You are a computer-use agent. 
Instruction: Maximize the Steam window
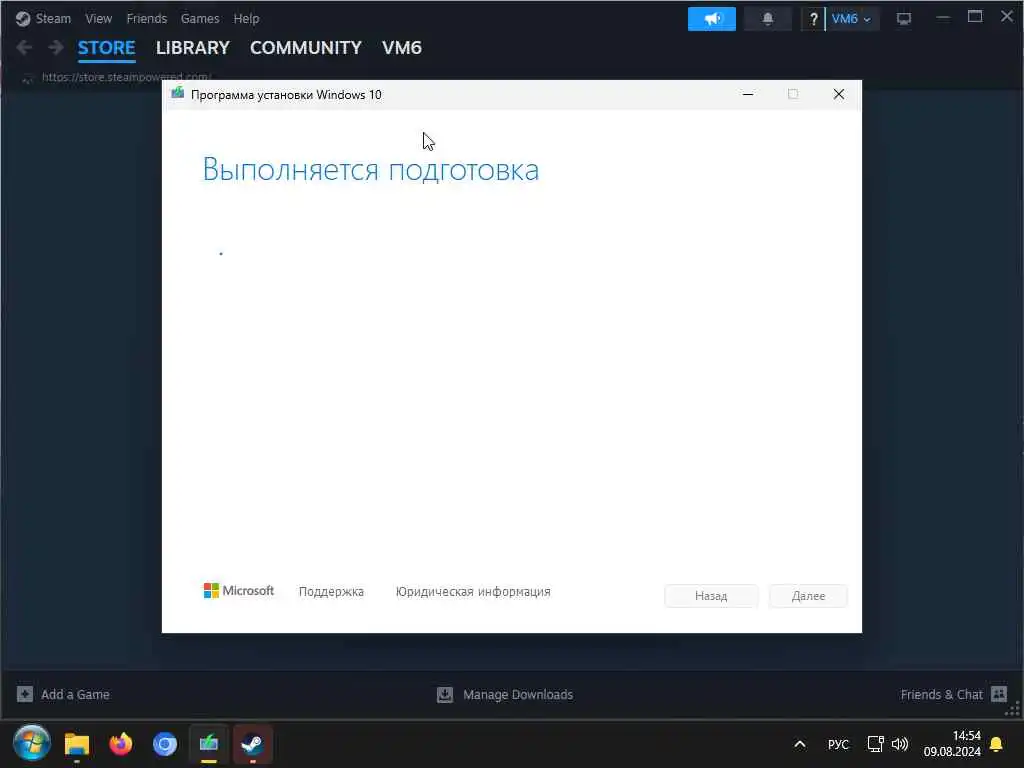[975, 16]
